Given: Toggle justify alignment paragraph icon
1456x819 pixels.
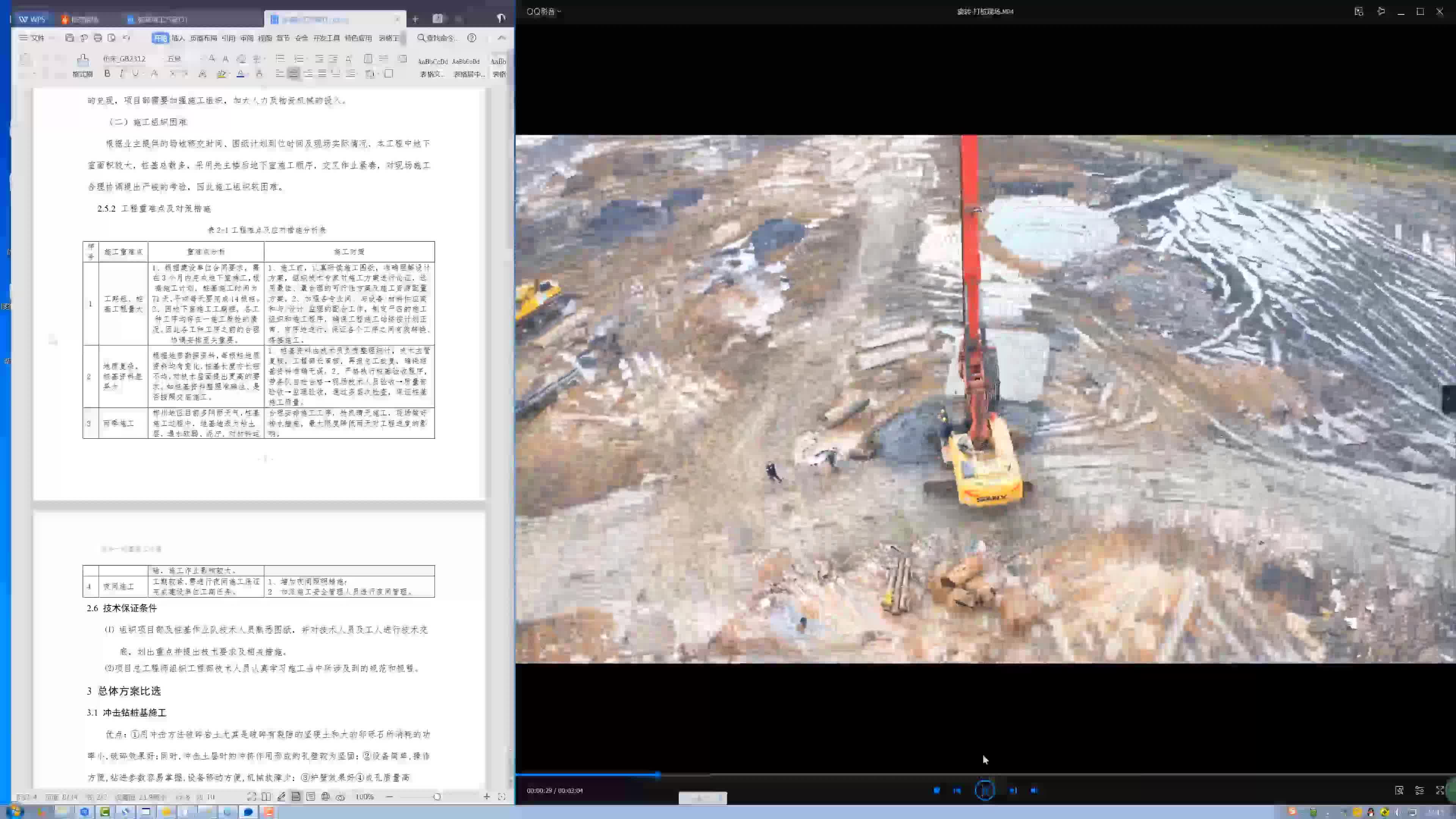Looking at the screenshot, I should [x=322, y=74].
